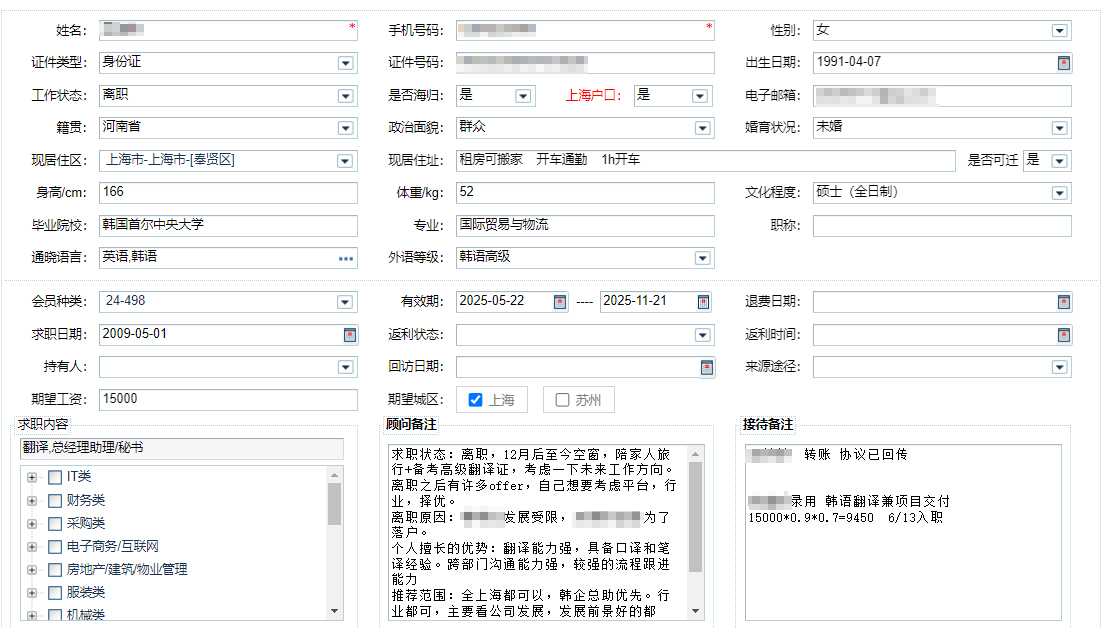Screen dimensions: 1103x628
Task: Open the 现居住区 dropdown
Action: (x=345, y=161)
